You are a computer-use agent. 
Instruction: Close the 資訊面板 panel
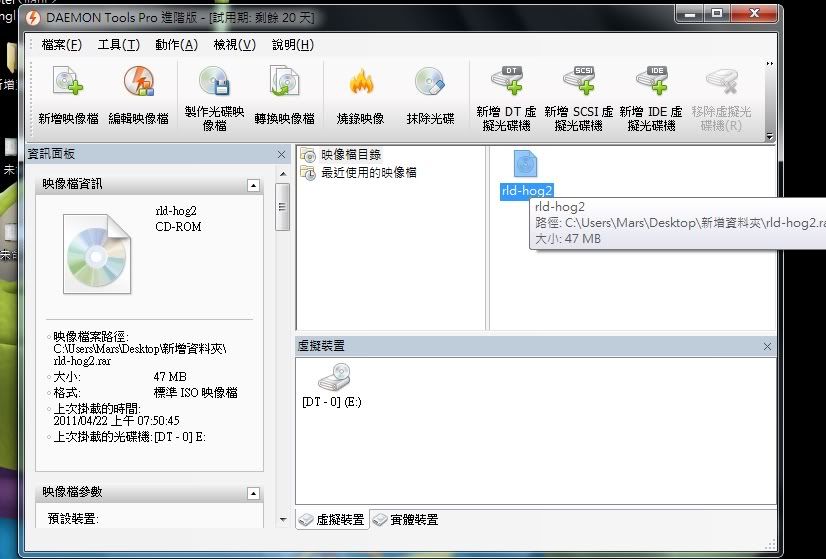click(x=282, y=154)
